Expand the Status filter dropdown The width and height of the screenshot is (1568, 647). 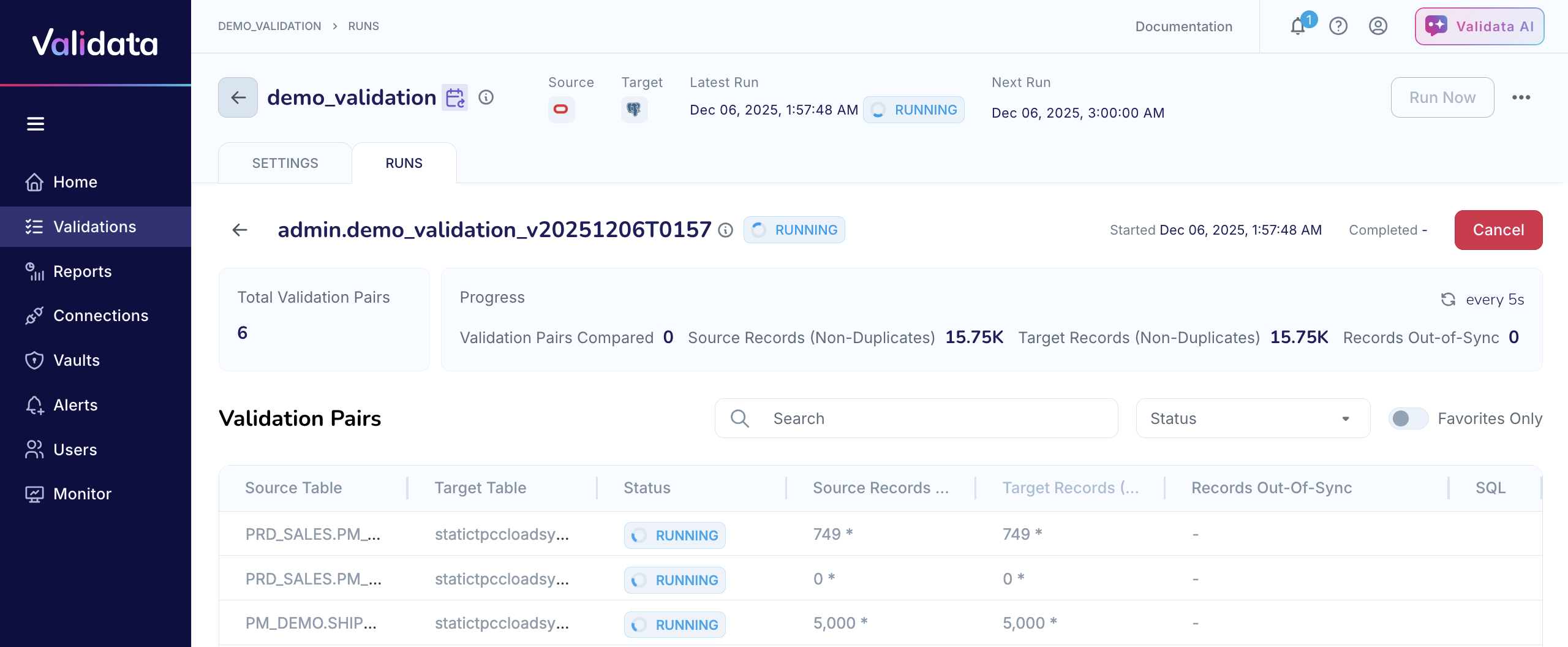click(1253, 418)
